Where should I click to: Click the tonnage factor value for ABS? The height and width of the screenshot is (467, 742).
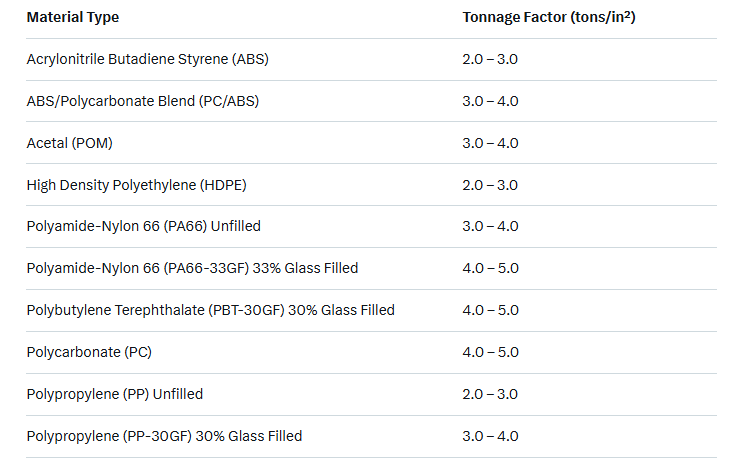pyautogui.click(x=490, y=59)
